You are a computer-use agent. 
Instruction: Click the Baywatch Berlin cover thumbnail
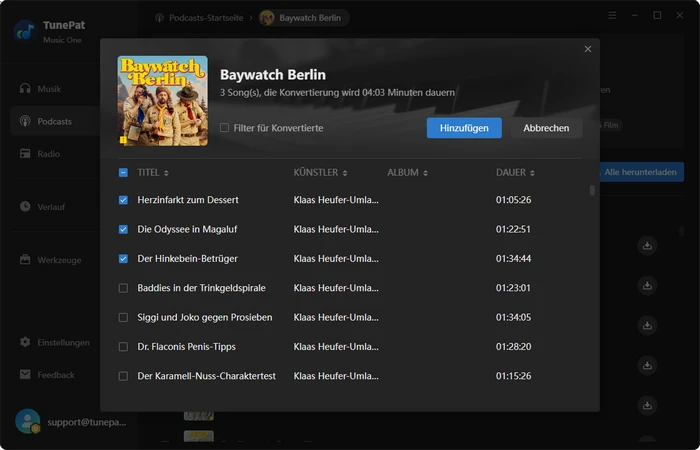point(162,101)
